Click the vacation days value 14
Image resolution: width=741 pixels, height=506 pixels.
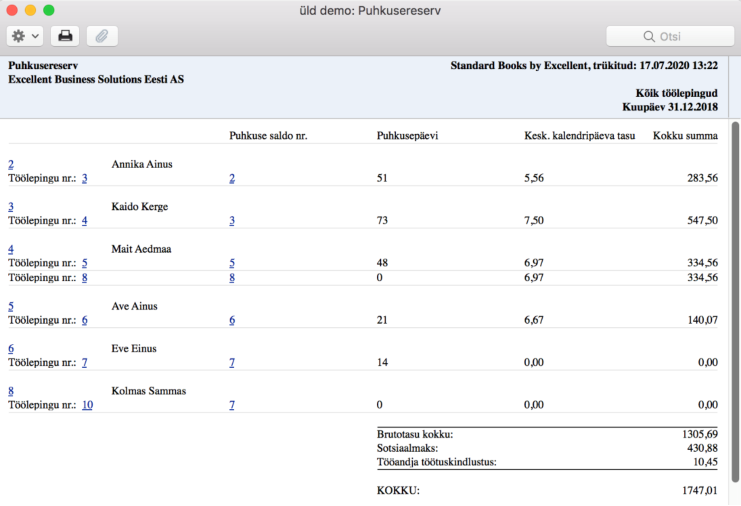382,363
